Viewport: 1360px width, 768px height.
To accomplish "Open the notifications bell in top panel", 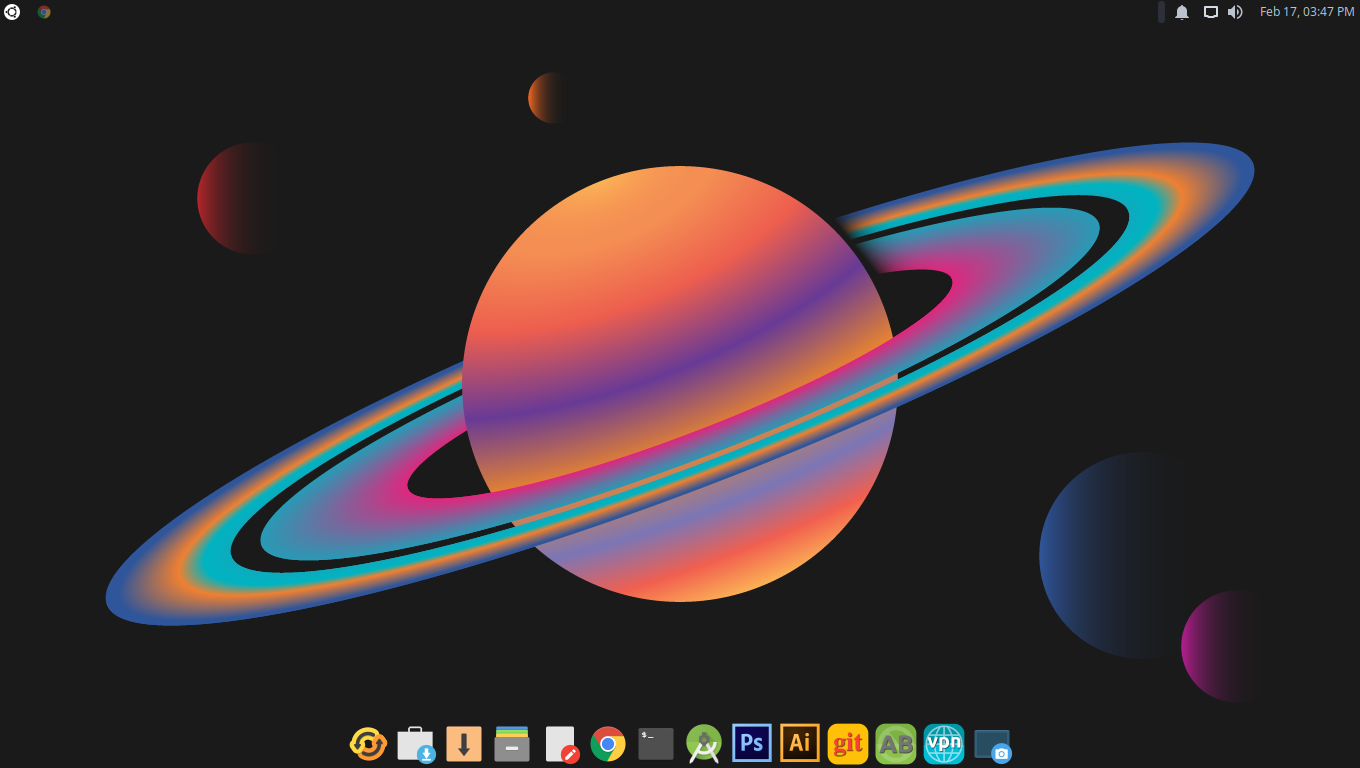I will (x=1182, y=12).
